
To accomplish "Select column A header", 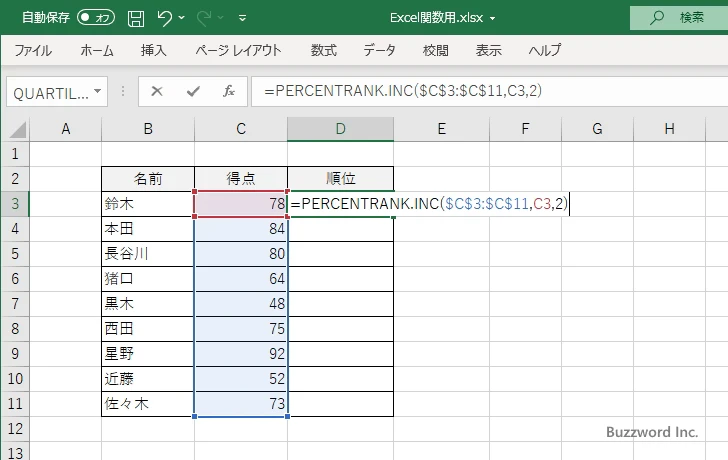I will pos(66,129).
